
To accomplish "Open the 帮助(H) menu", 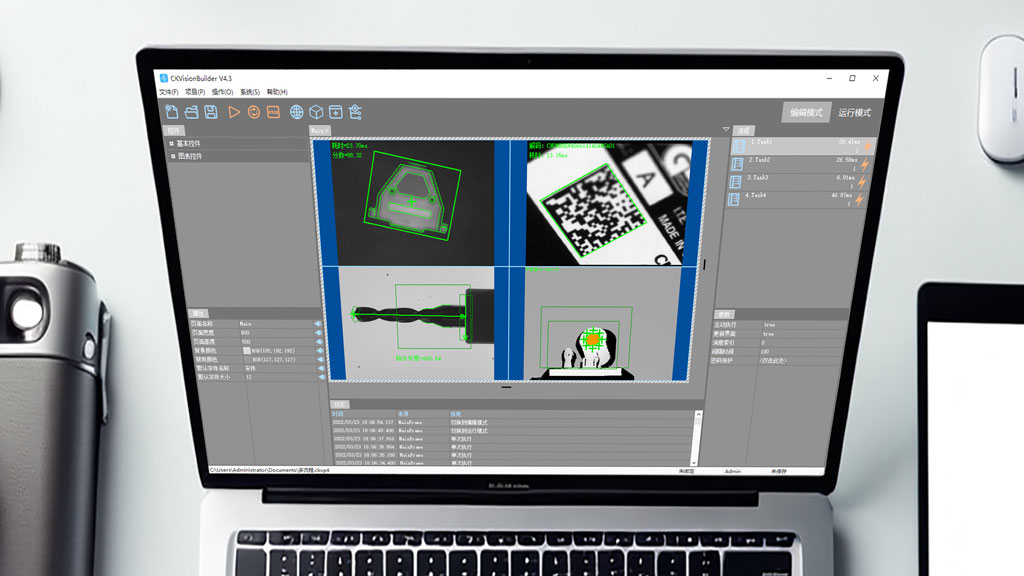I will [x=277, y=92].
